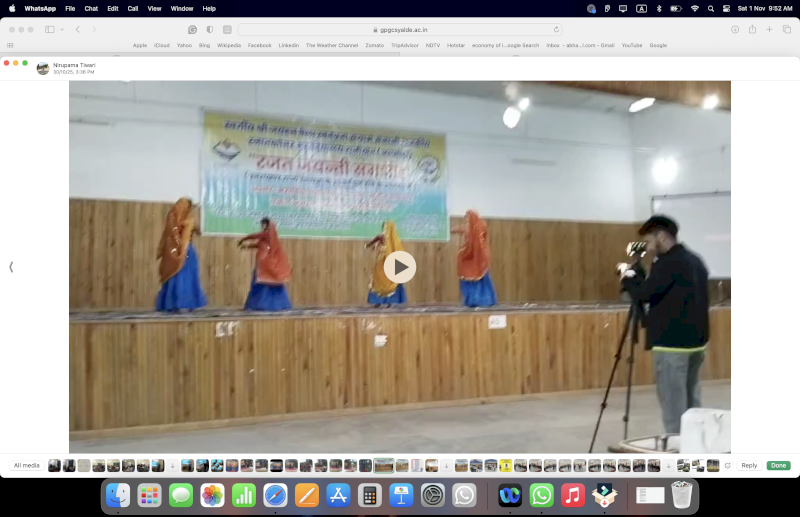This screenshot has width=800, height=517.
Task: Open App Store from the dock
Action: point(338,495)
